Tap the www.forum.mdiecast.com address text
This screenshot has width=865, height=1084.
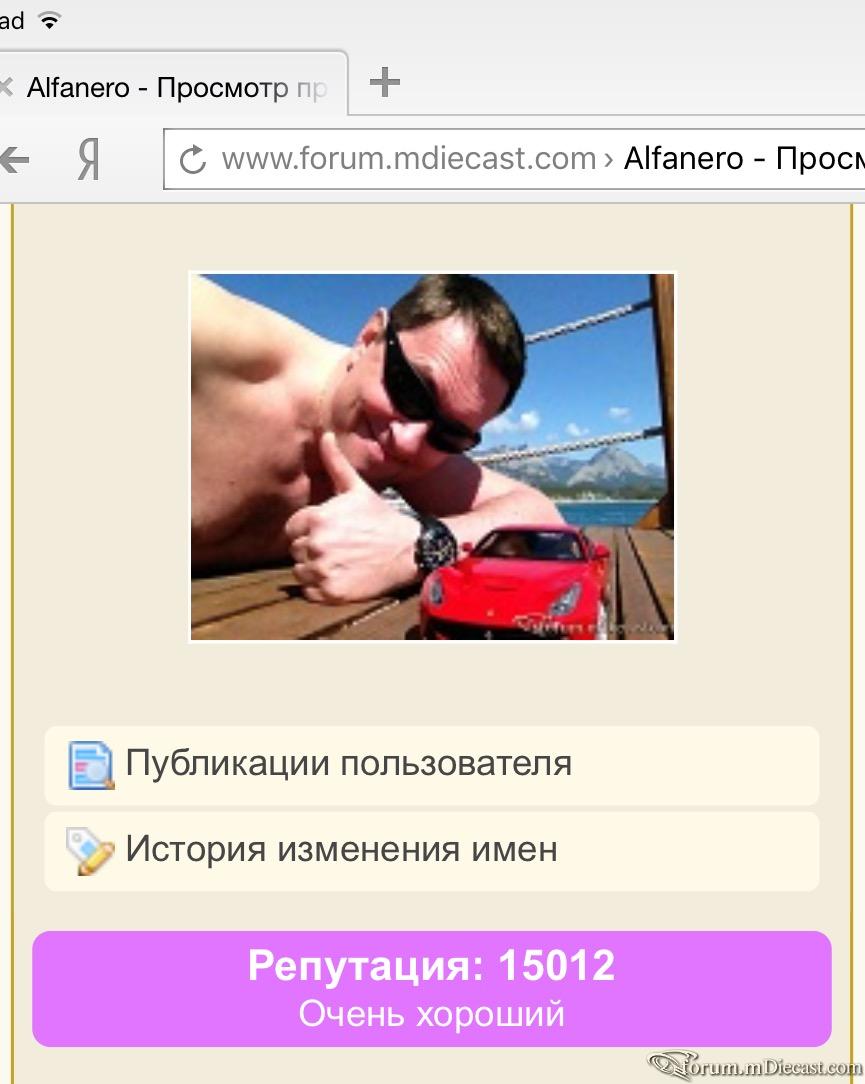click(409, 158)
